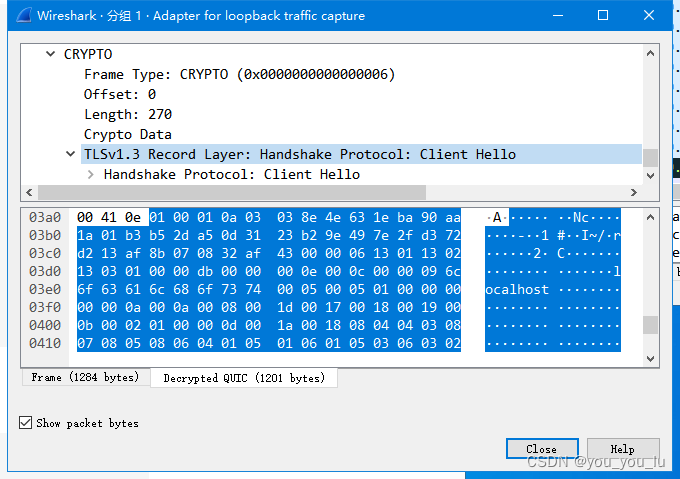Switch to Decrypted QUIC (1201 bytes) tab

[244, 378]
